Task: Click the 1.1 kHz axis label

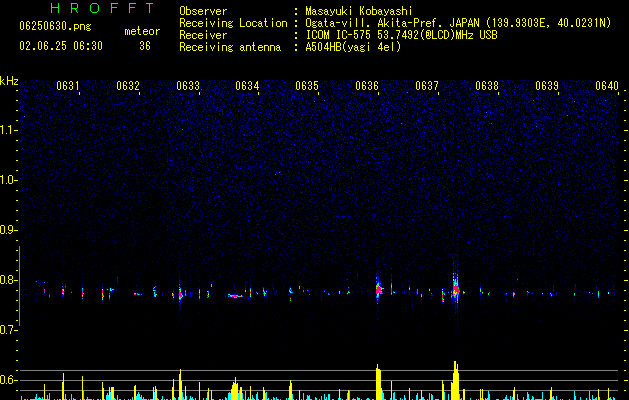Action: pyautogui.click(x=9, y=130)
